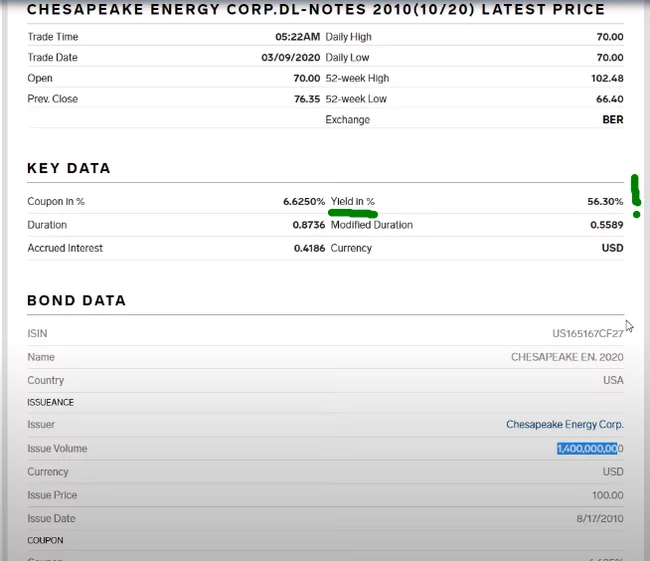Click the CHESAPEAKE EN. 2020 name value
Screen dimensions: 650x561
567,357
